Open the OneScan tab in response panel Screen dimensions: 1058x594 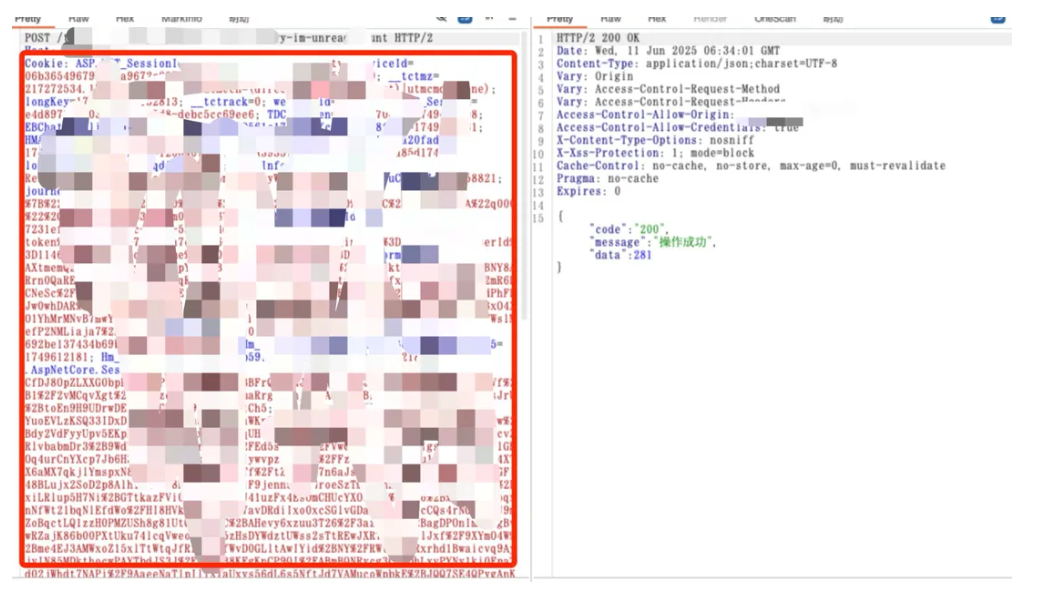coord(774,18)
